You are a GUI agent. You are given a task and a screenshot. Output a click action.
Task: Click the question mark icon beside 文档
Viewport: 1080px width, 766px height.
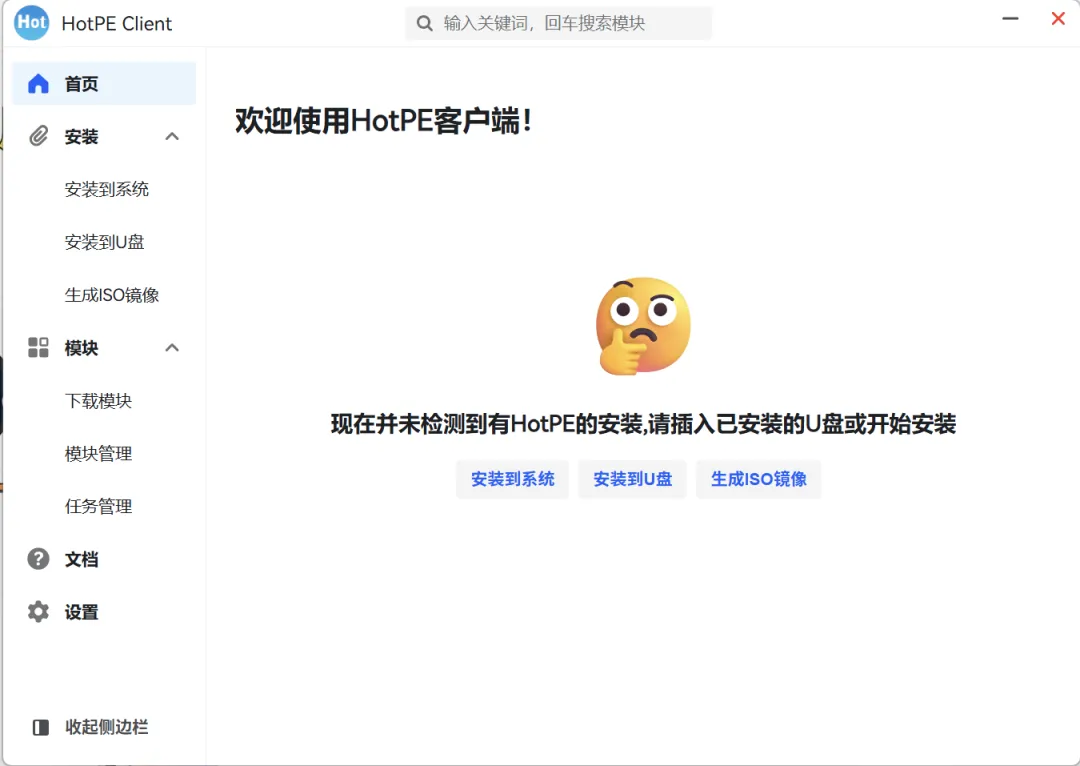click(x=39, y=559)
